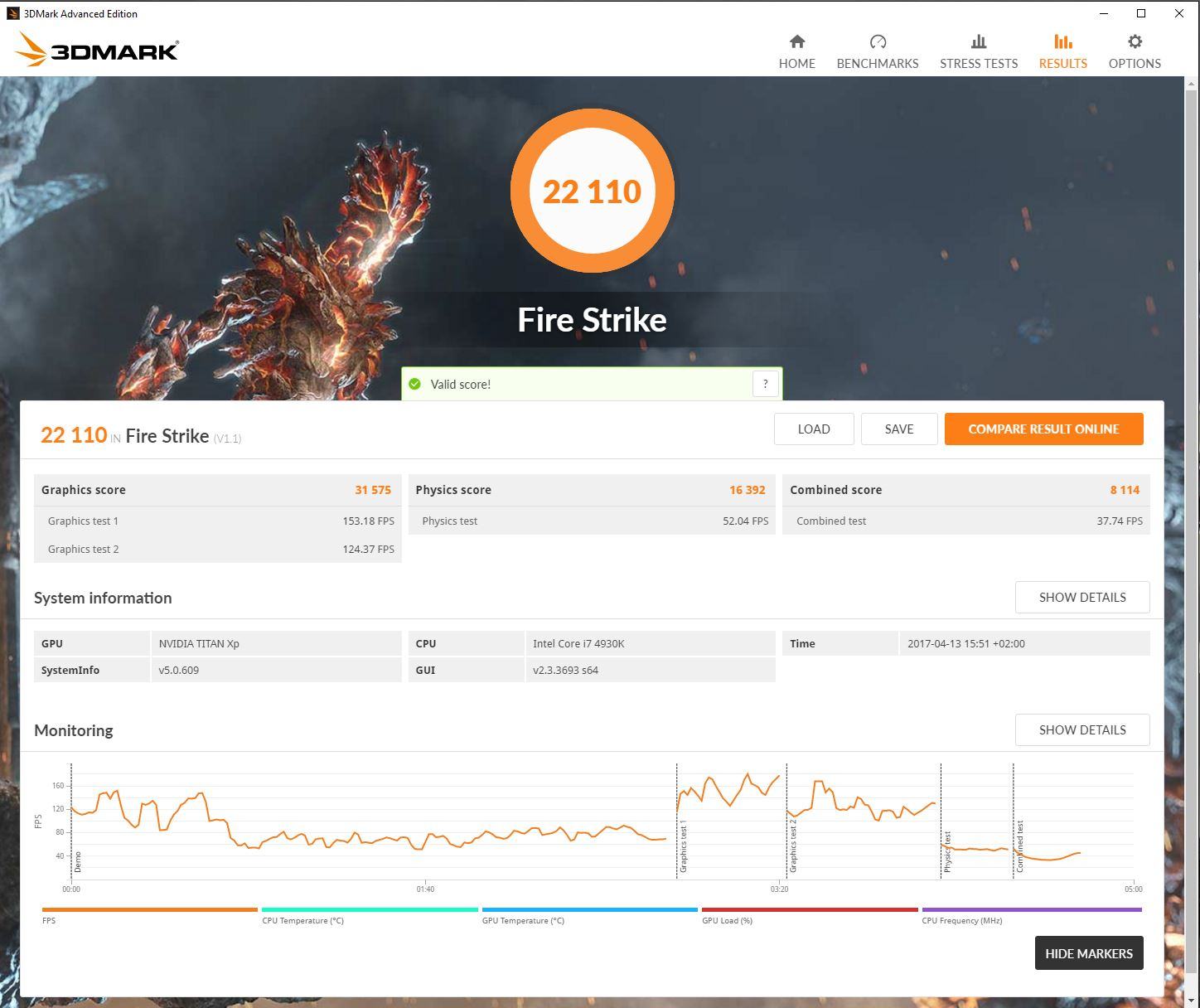
Task: Click the Graphics test 1 value 153.18 FPS
Action: 368,521
